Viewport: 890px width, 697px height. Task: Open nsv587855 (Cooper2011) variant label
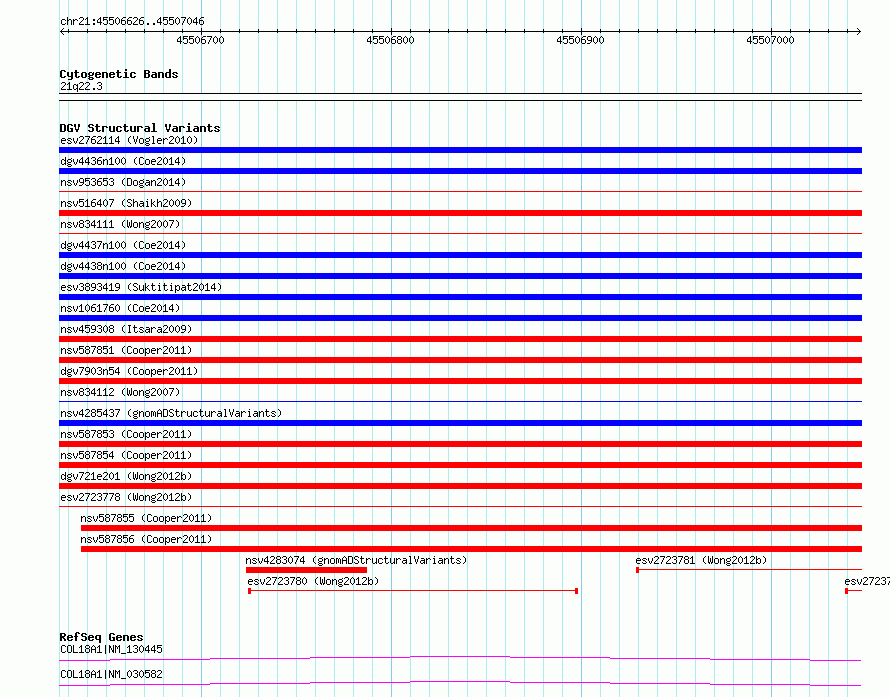[146, 518]
